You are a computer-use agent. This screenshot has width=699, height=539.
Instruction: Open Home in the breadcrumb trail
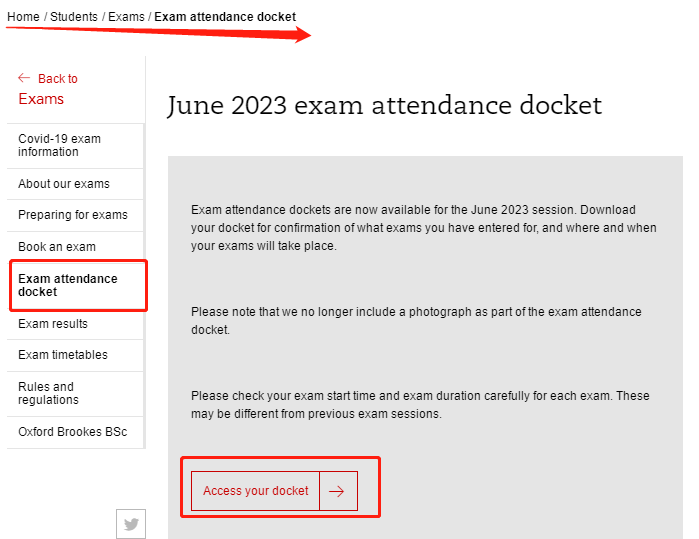[23, 17]
